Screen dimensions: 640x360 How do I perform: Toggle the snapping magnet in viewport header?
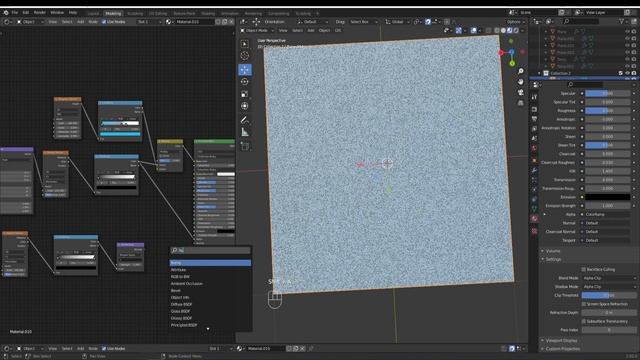coord(427,22)
